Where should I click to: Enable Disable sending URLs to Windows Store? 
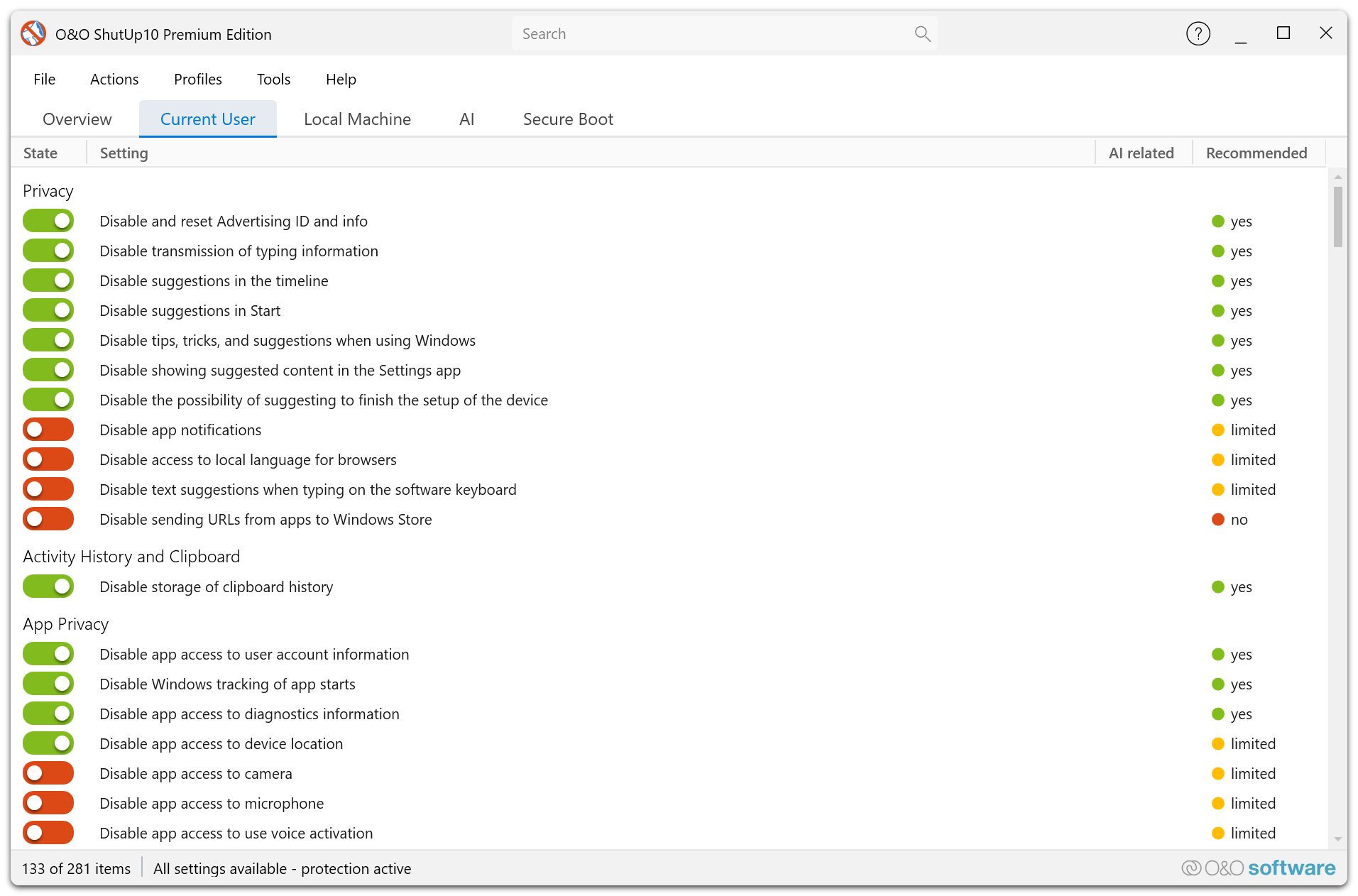click(48, 519)
